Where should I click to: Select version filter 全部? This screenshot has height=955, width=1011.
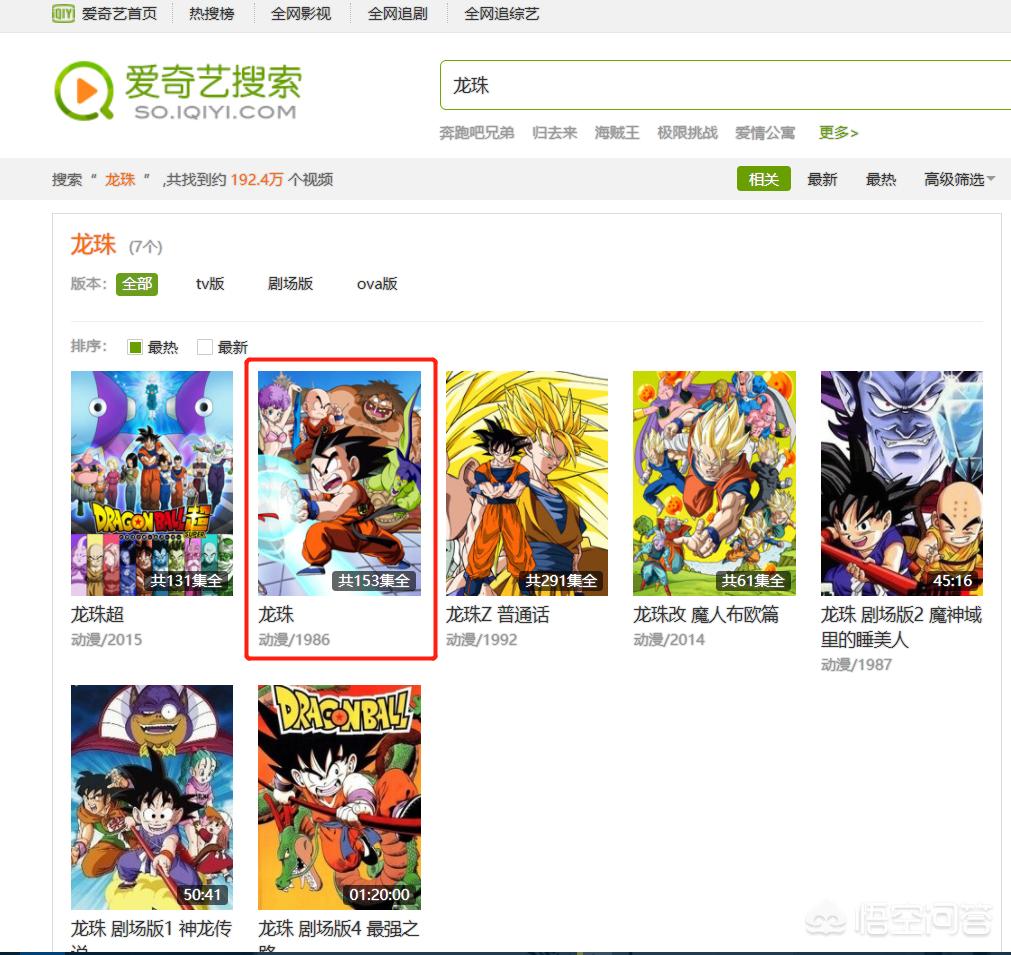pos(137,284)
